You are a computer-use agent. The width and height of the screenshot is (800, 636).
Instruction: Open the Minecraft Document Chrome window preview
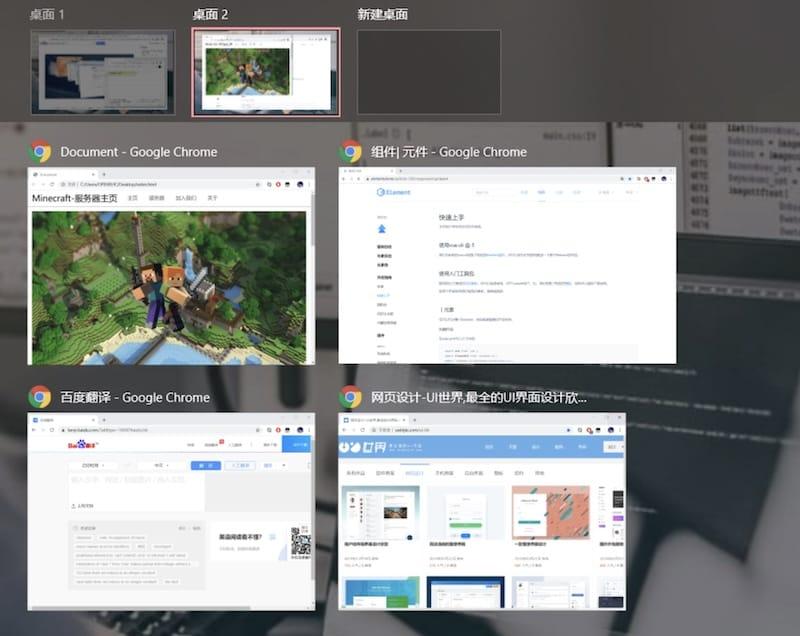171,266
